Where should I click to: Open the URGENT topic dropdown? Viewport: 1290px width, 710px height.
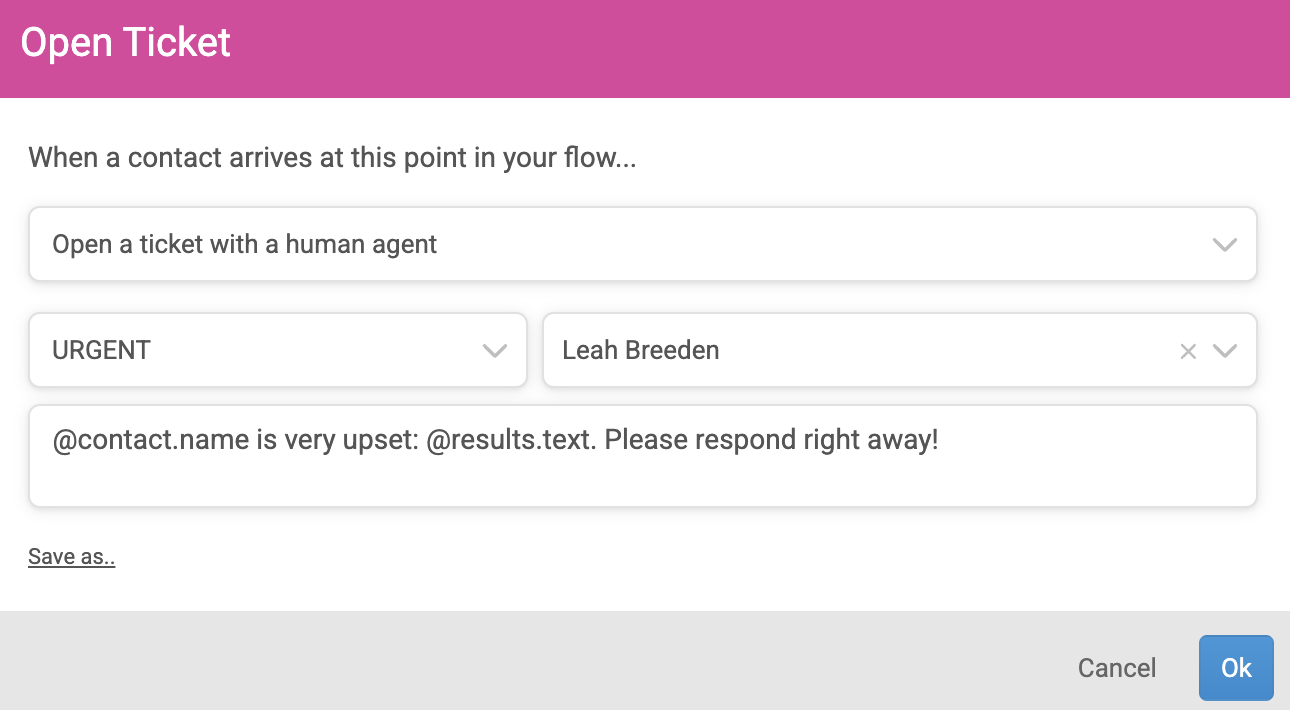278,350
